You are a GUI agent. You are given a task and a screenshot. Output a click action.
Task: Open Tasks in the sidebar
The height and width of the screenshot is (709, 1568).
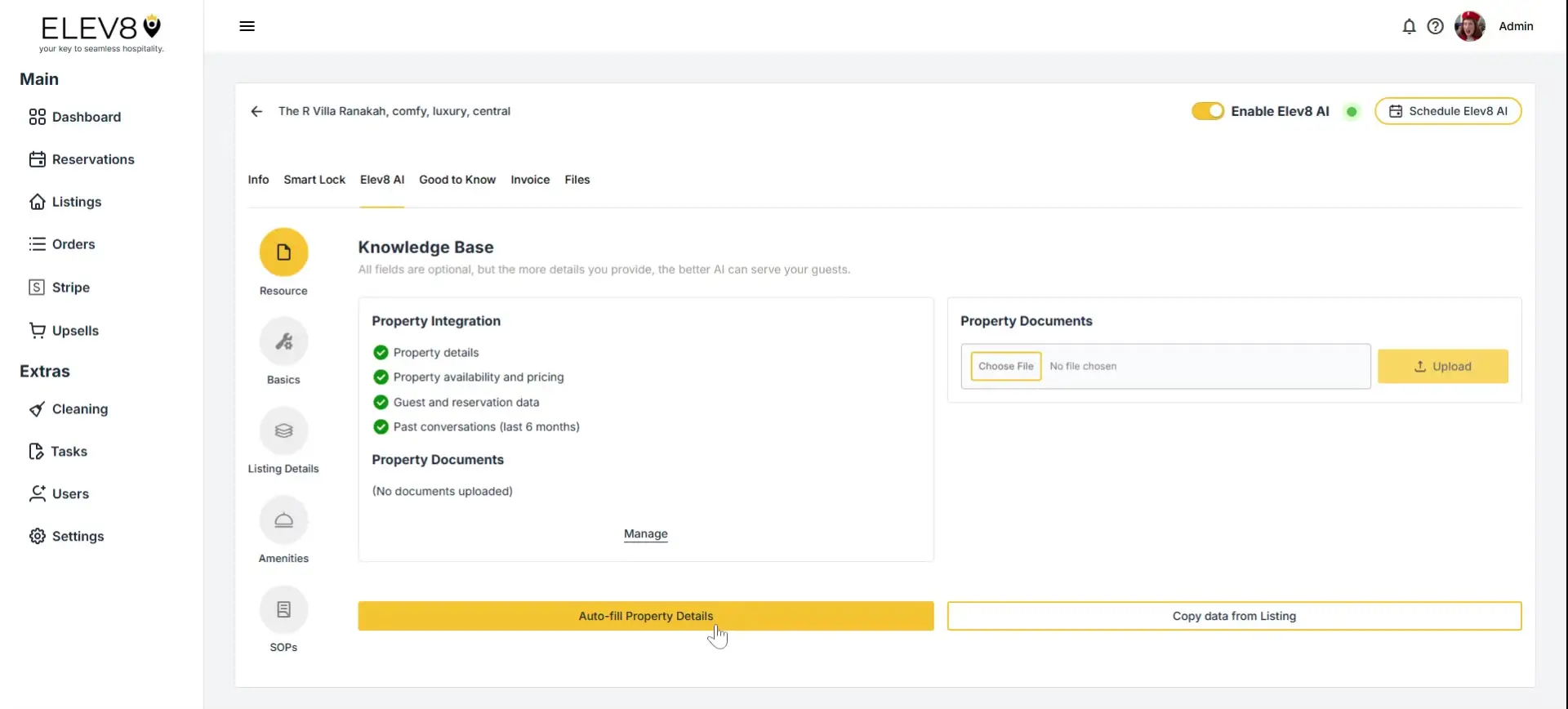tap(58, 452)
